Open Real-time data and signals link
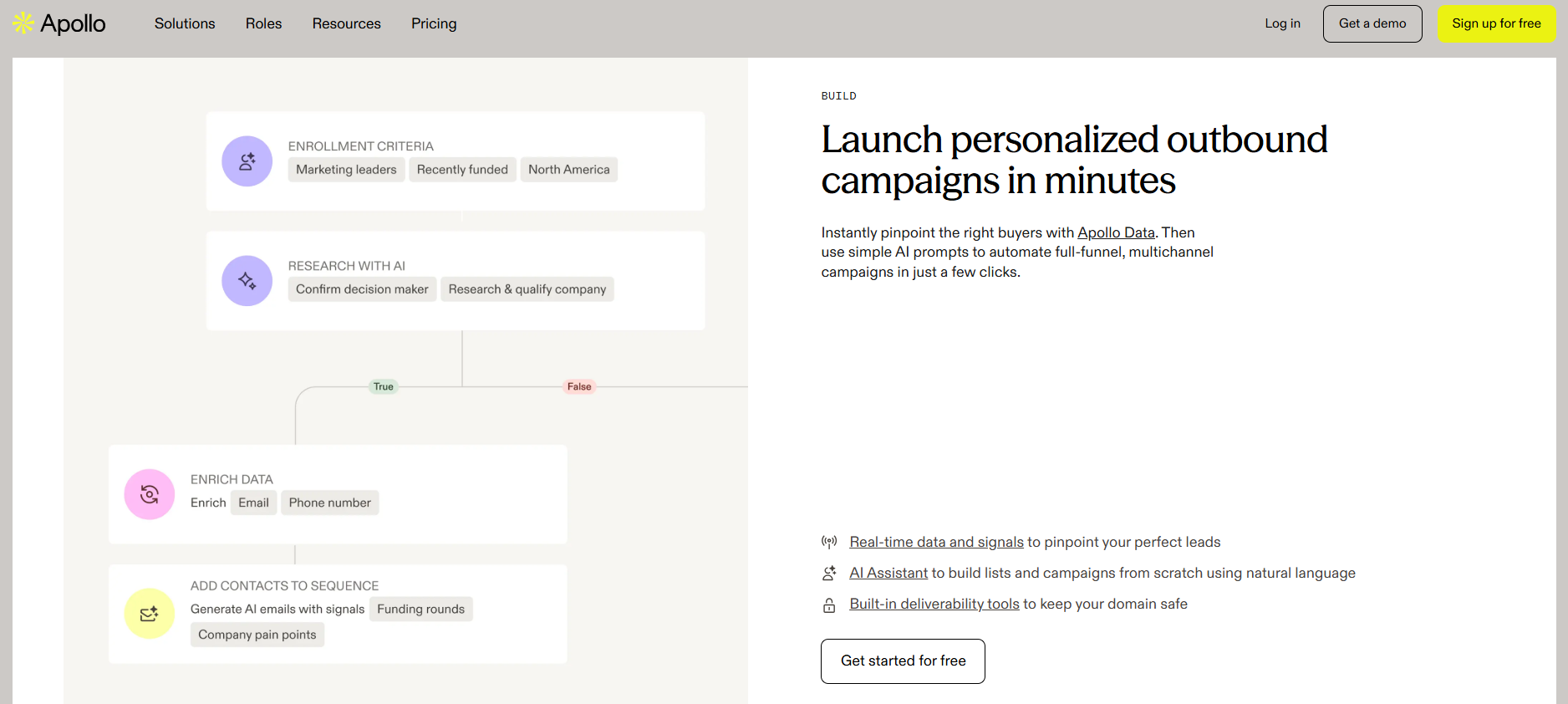 pos(936,542)
